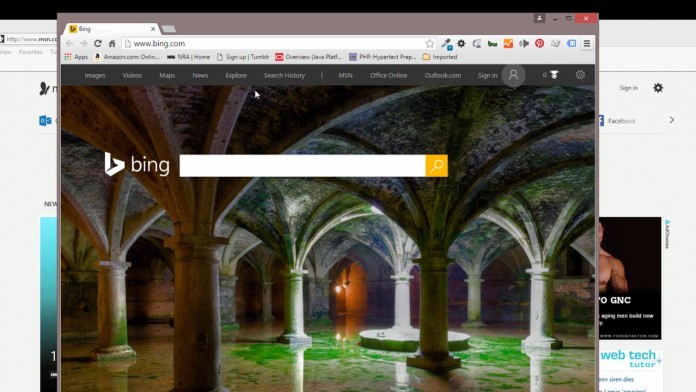Viewport: 696px width, 392px height.
Task: Click the MSN next arrow chevron
Action: [672, 120]
